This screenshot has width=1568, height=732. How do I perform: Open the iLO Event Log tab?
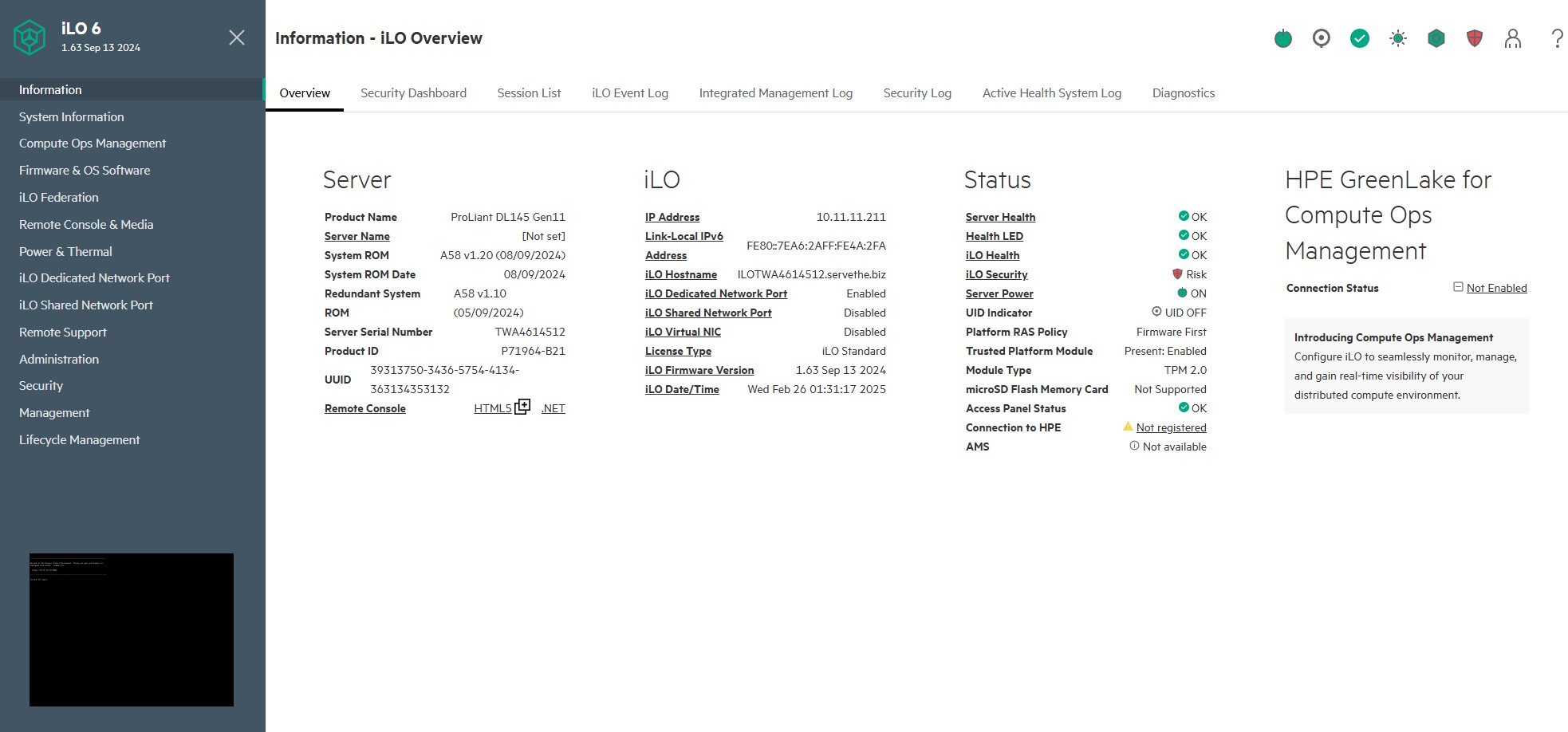pyautogui.click(x=630, y=93)
